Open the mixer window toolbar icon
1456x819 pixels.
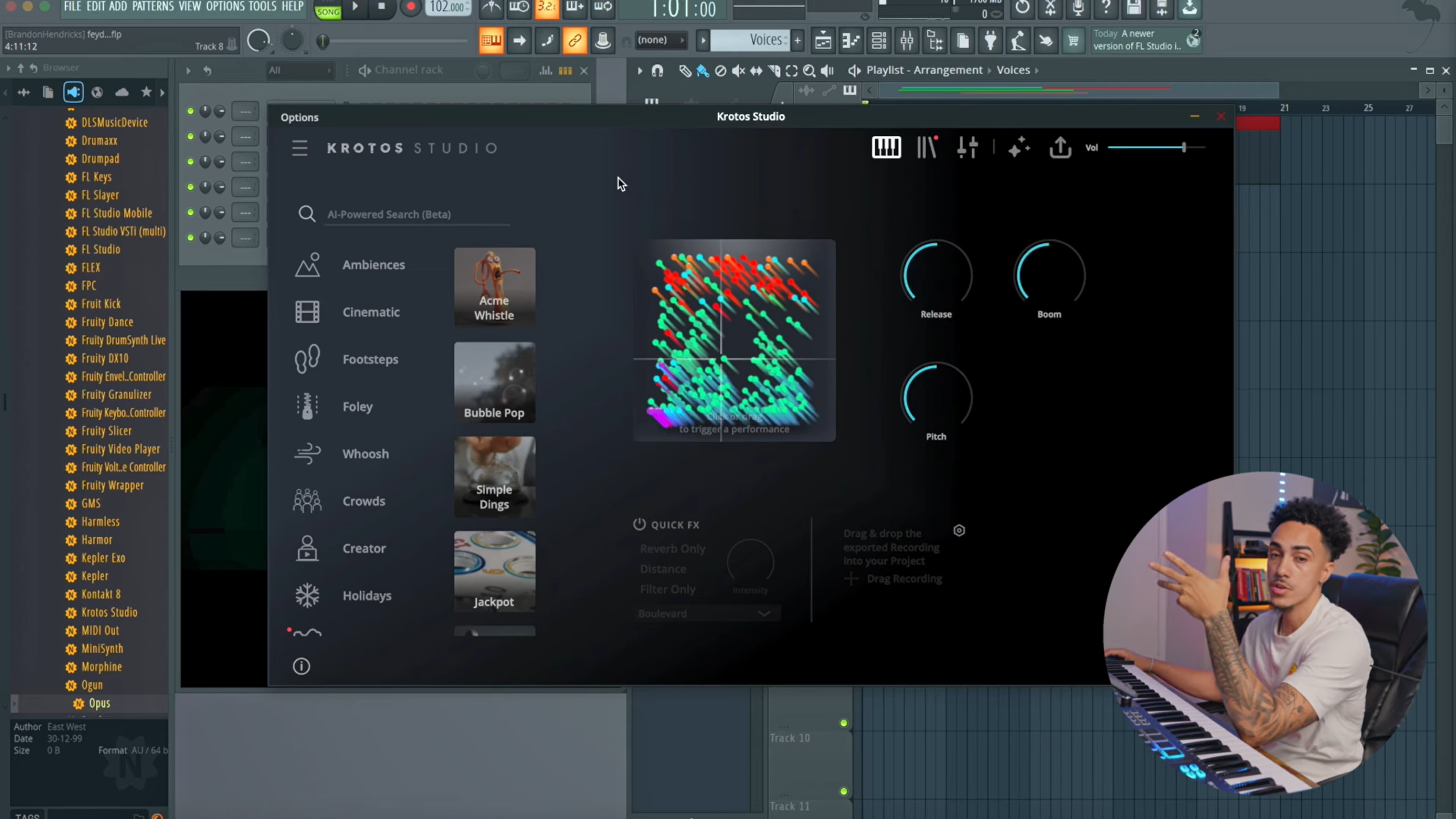click(x=907, y=40)
